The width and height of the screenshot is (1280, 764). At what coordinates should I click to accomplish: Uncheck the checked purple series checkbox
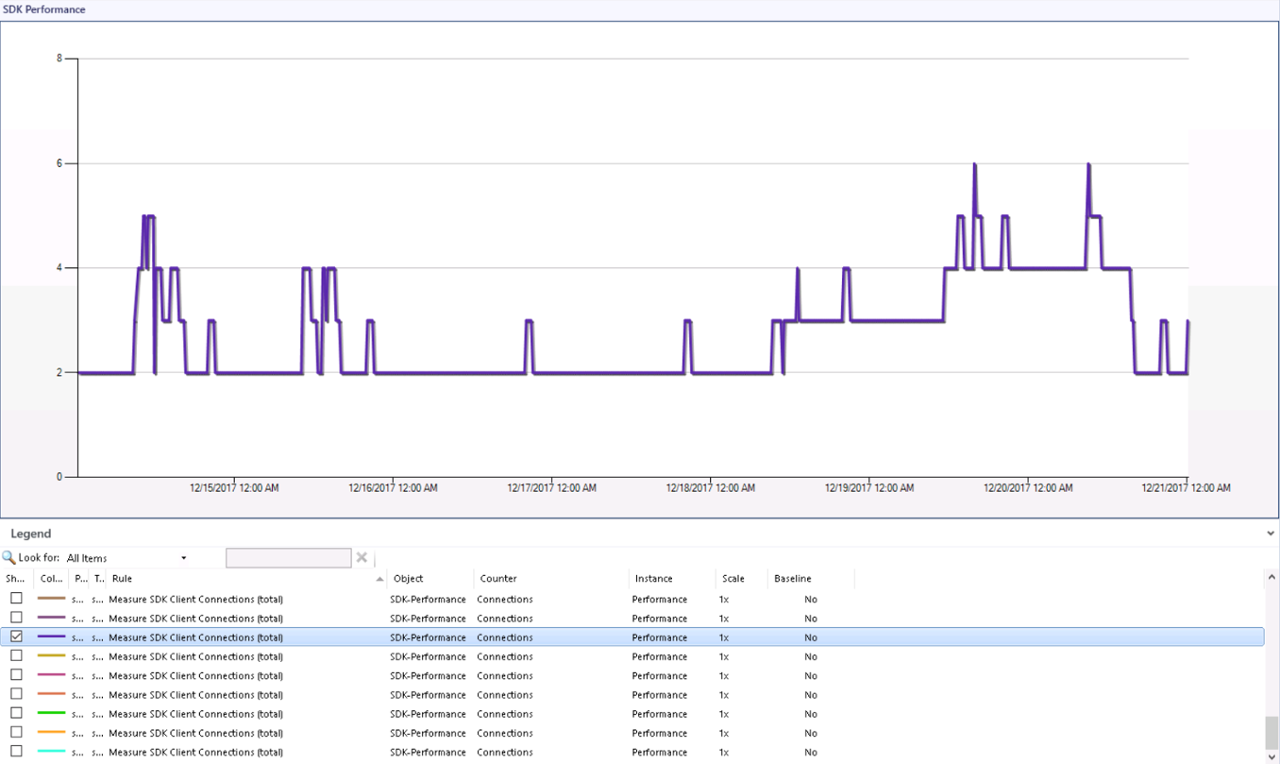tap(16, 637)
